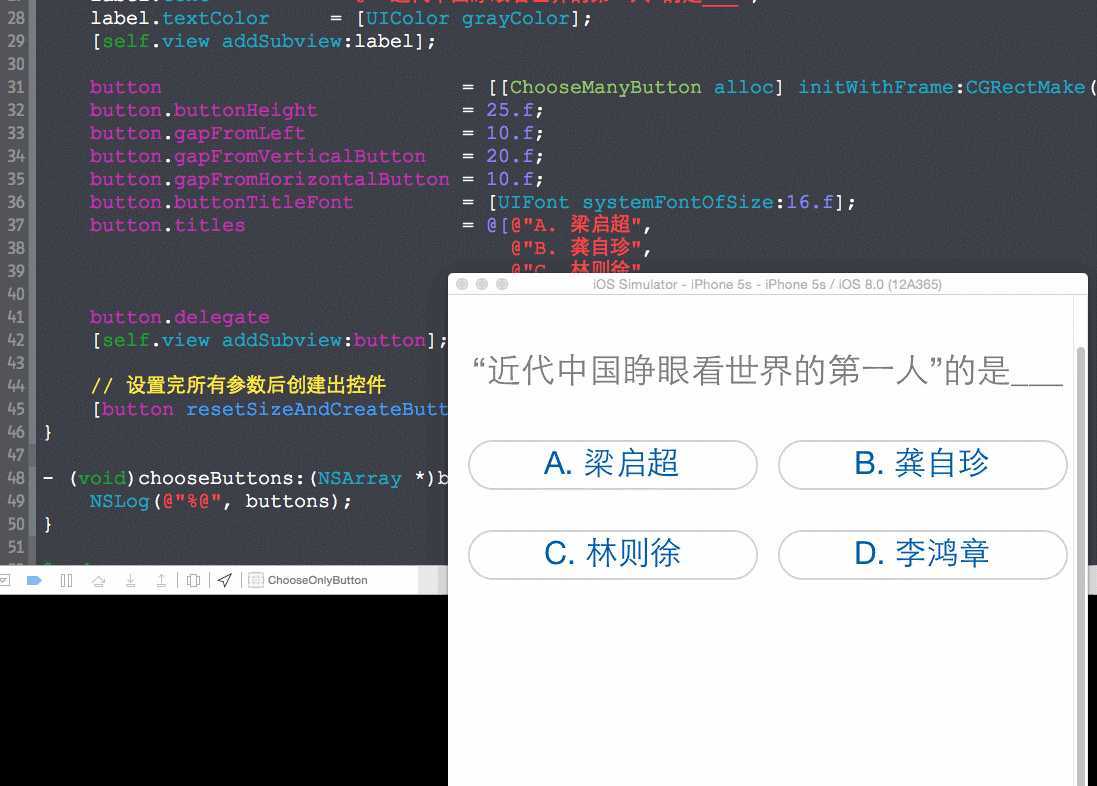The image size is (1097, 786).
Task: Click line number 48 in the gutter
Action: [15, 477]
